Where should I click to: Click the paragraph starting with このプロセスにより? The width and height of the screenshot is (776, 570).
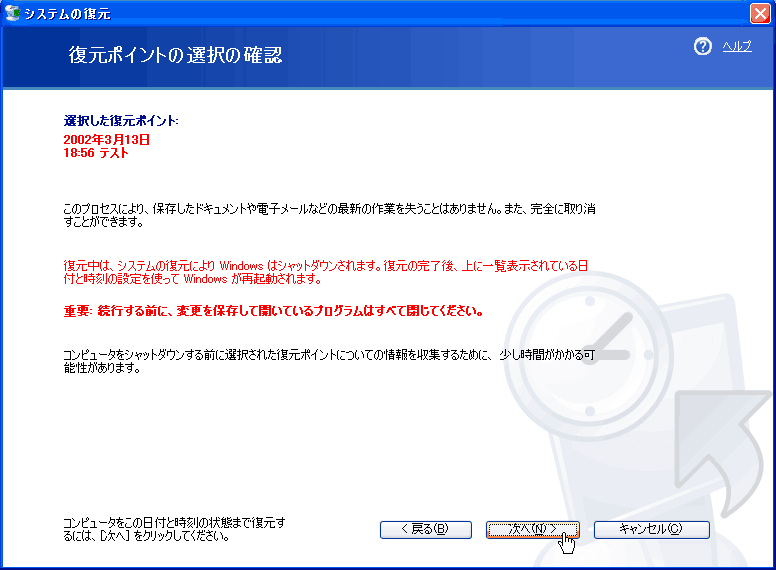(x=329, y=215)
